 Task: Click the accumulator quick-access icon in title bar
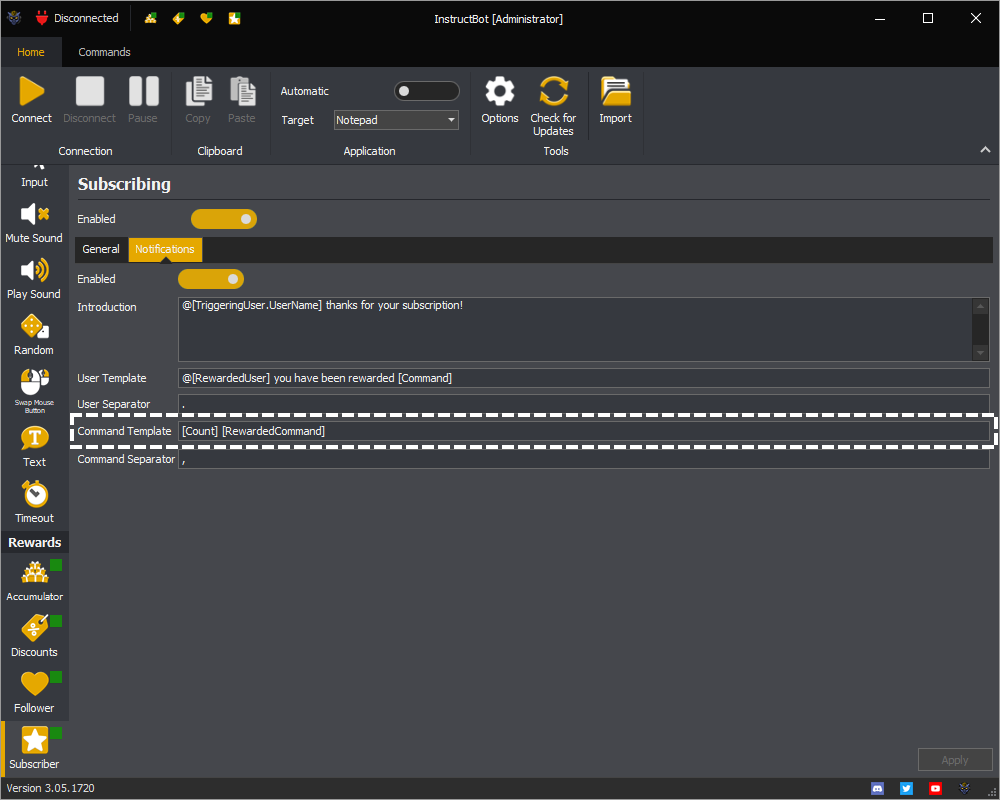tap(151, 19)
